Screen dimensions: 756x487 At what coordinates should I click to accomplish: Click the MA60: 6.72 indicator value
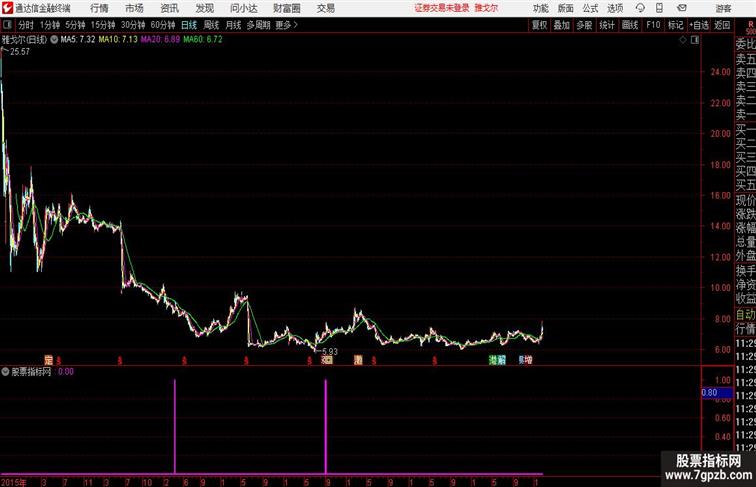coord(203,40)
